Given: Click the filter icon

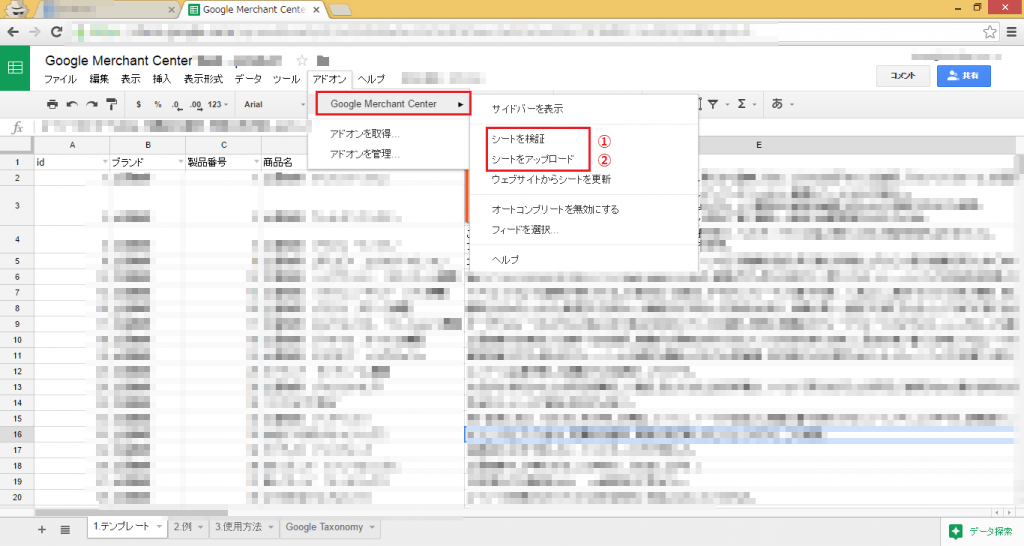Looking at the screenshot, I should tap(713, 104).
